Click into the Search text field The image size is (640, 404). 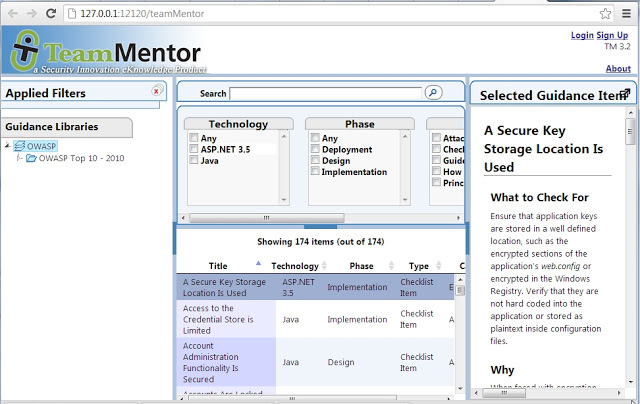coord(325,93)
